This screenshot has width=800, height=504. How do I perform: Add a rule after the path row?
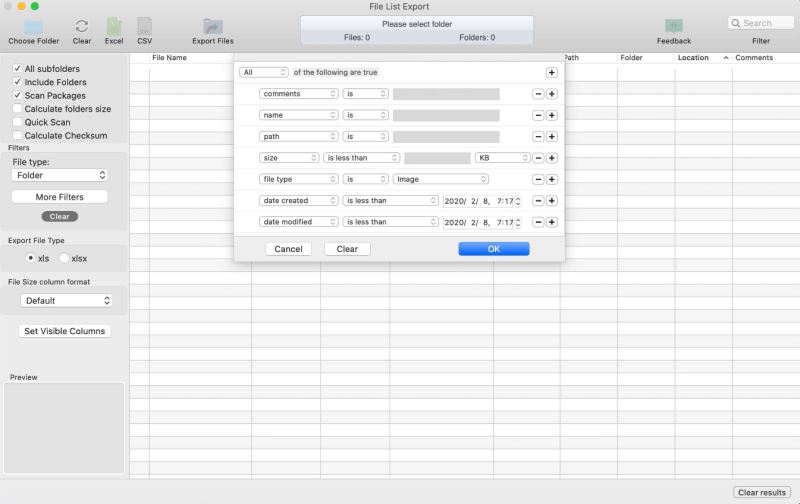tap(552, 137)
